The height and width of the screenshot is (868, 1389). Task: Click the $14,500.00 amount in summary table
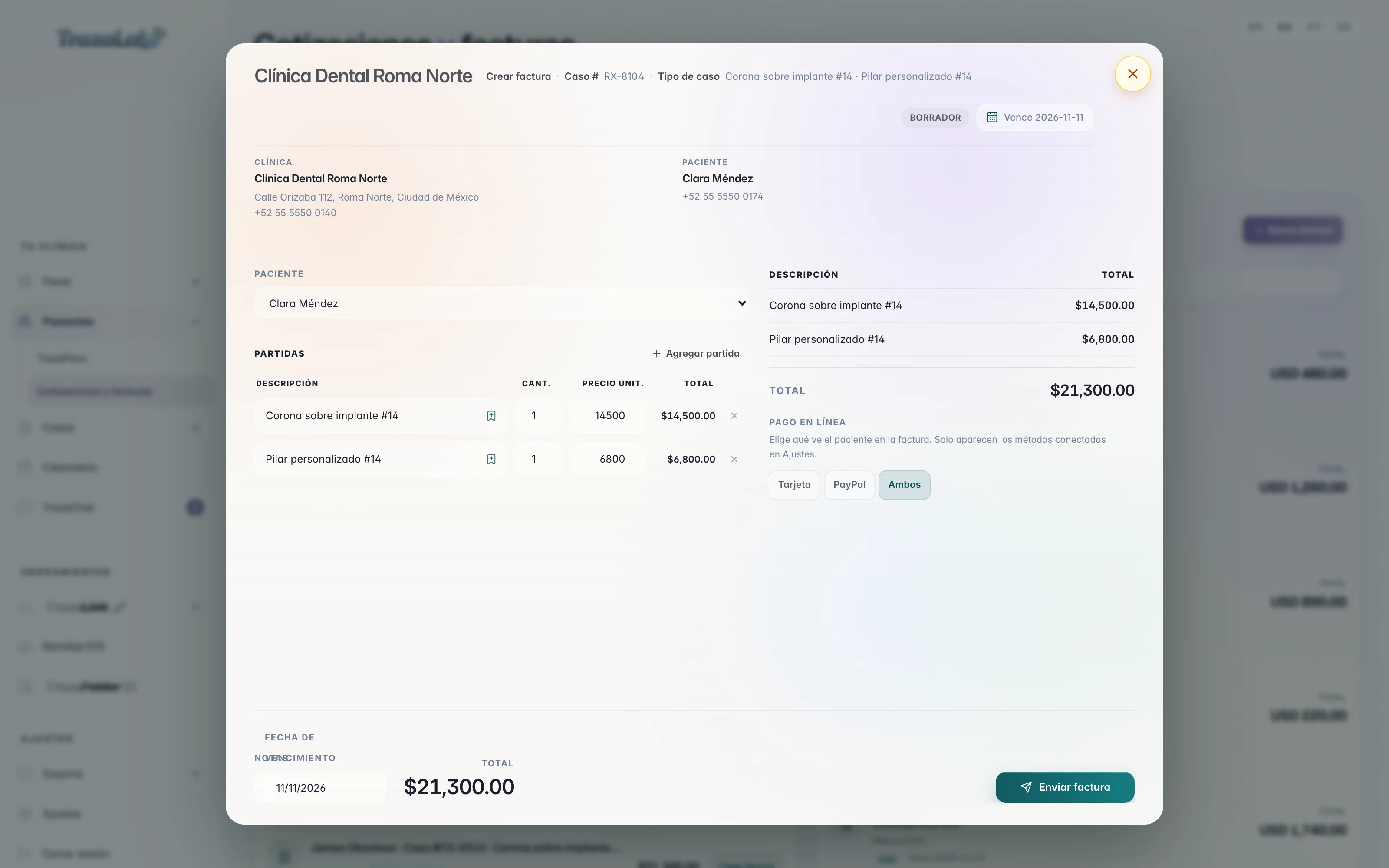coord(1104,306)
